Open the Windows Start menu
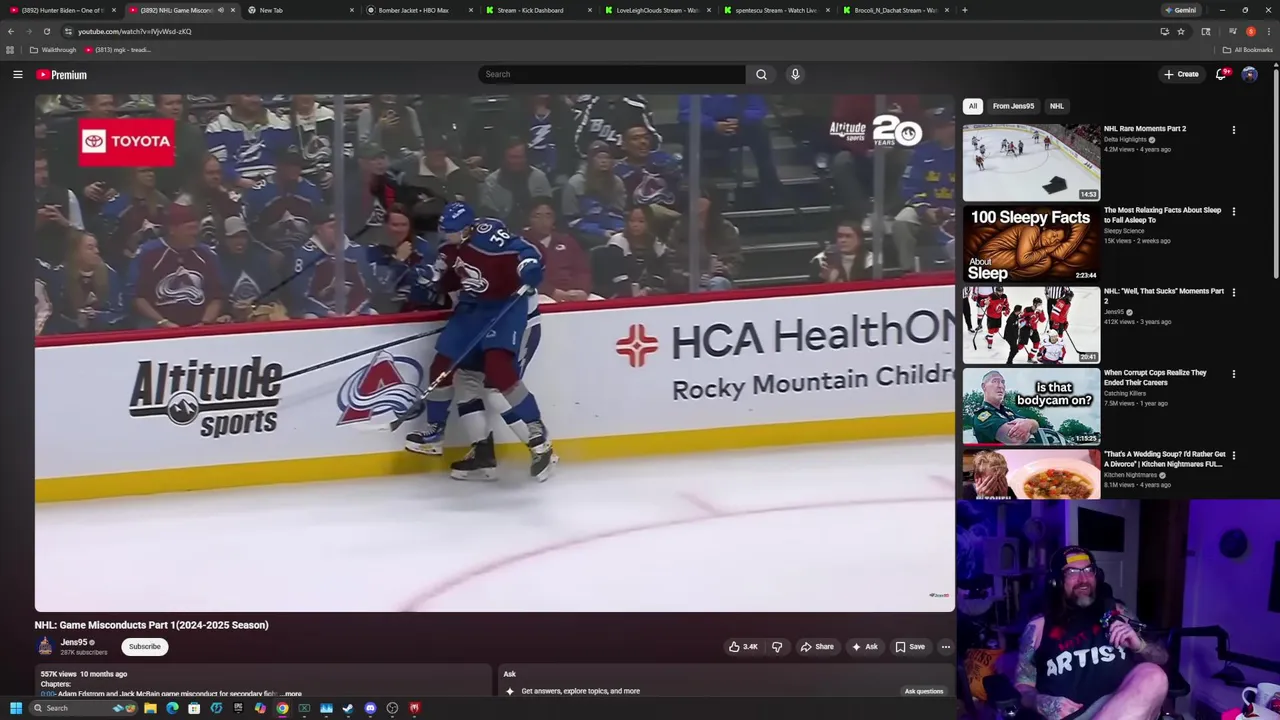1280x720 pixels. point(15,708)
